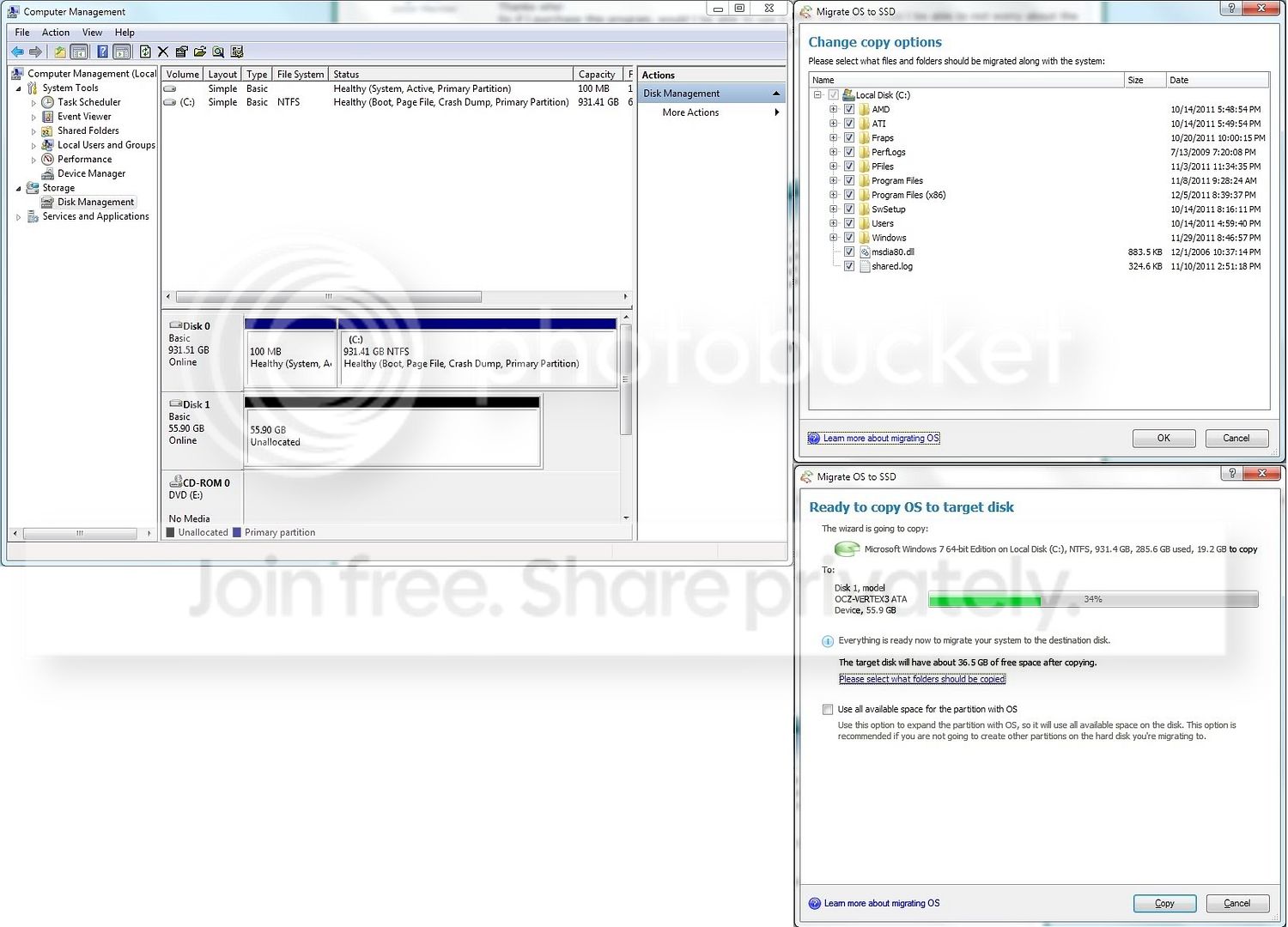
Task: Click the Refresh icon in the toolbar
Action: [144, 51]
